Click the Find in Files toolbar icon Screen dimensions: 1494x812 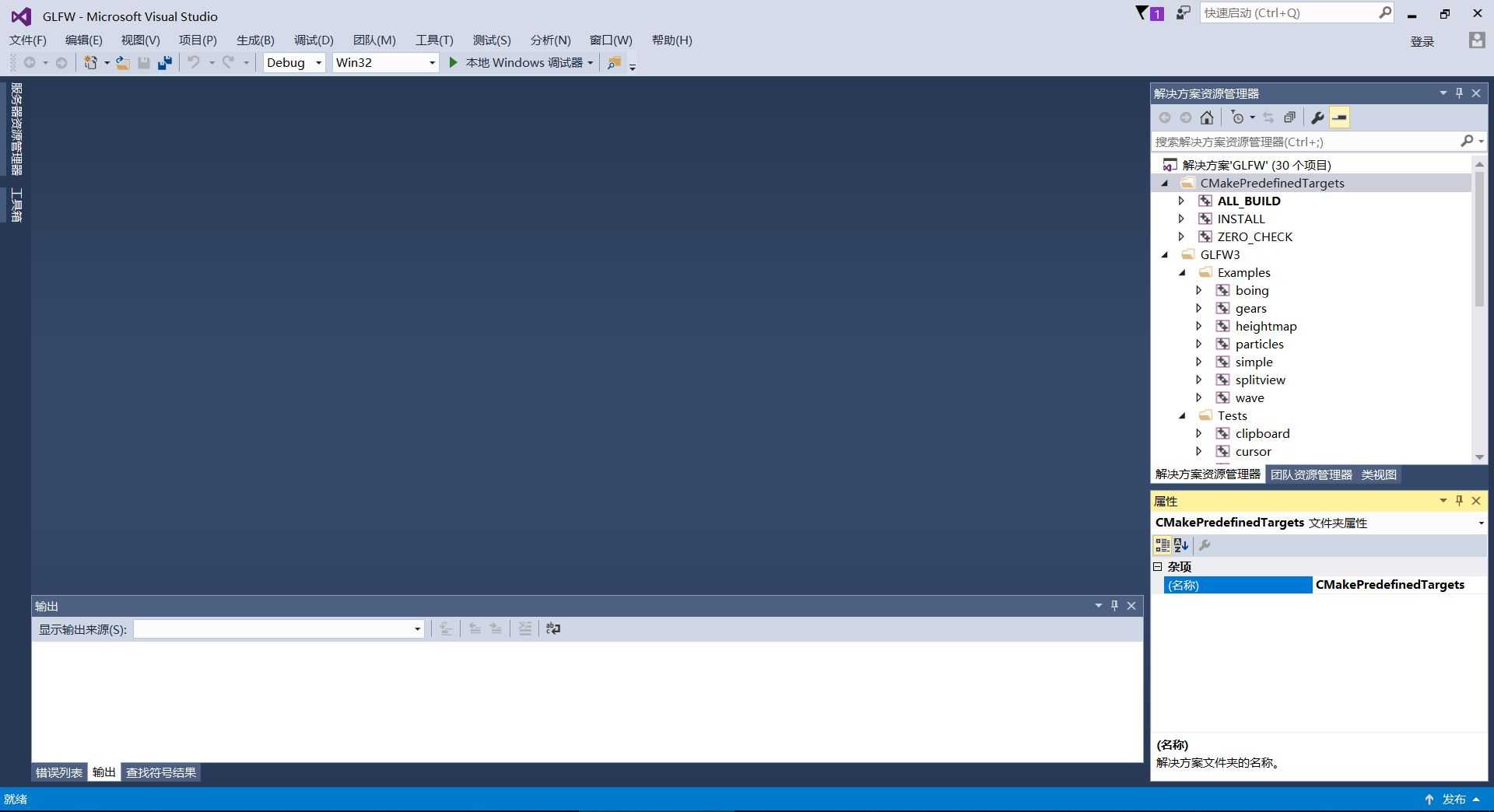(614, 63)
